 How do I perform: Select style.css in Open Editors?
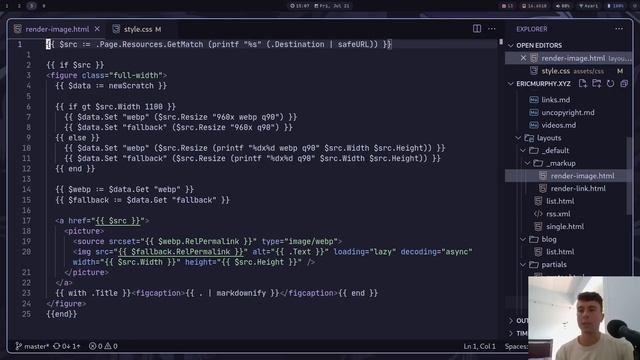(x=568, y=71)
